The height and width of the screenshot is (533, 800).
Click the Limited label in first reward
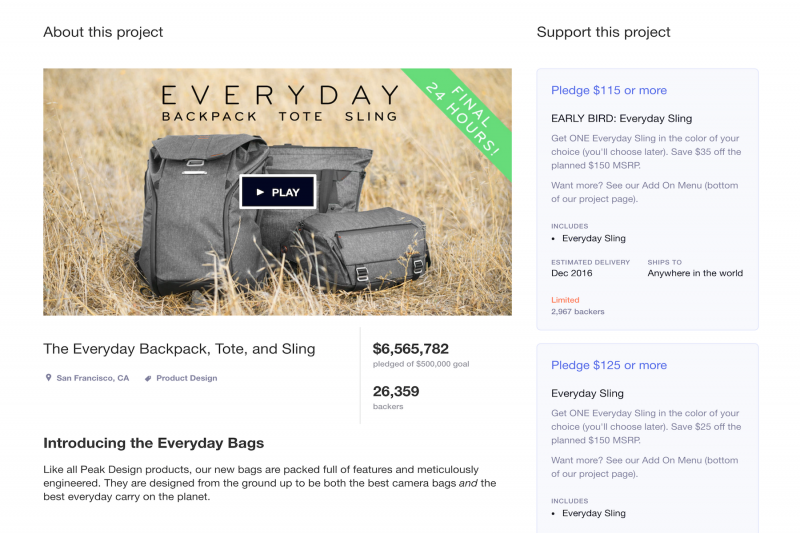565,300
